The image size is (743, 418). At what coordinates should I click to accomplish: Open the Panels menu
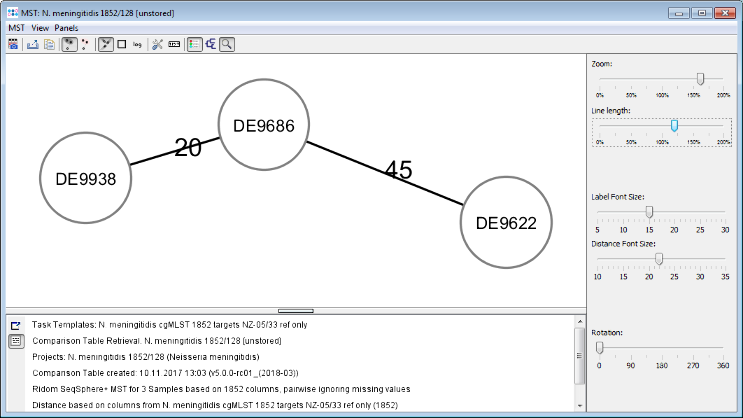tap(66, 28)
